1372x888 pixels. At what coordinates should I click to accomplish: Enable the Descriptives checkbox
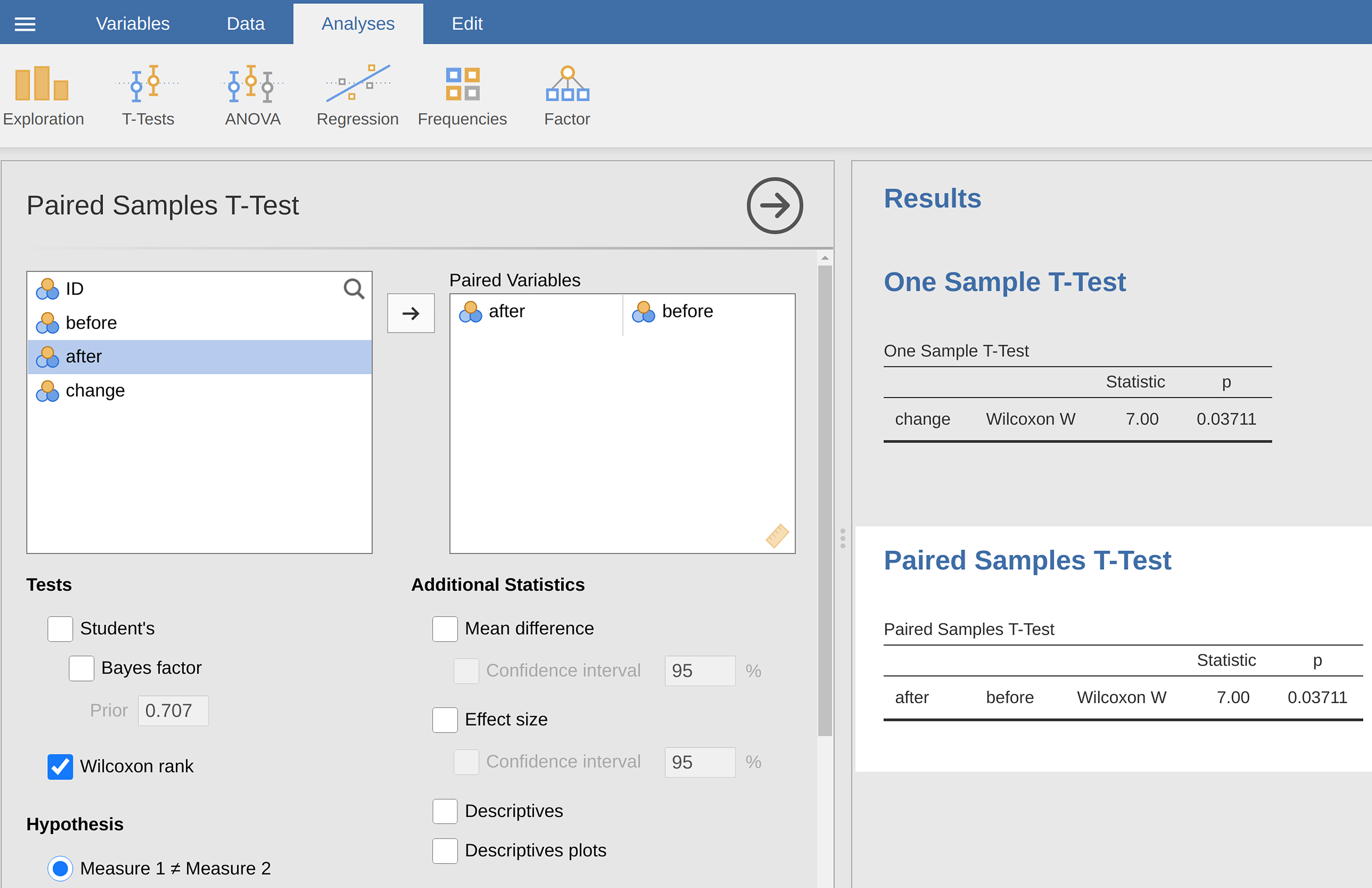(445, 811)
